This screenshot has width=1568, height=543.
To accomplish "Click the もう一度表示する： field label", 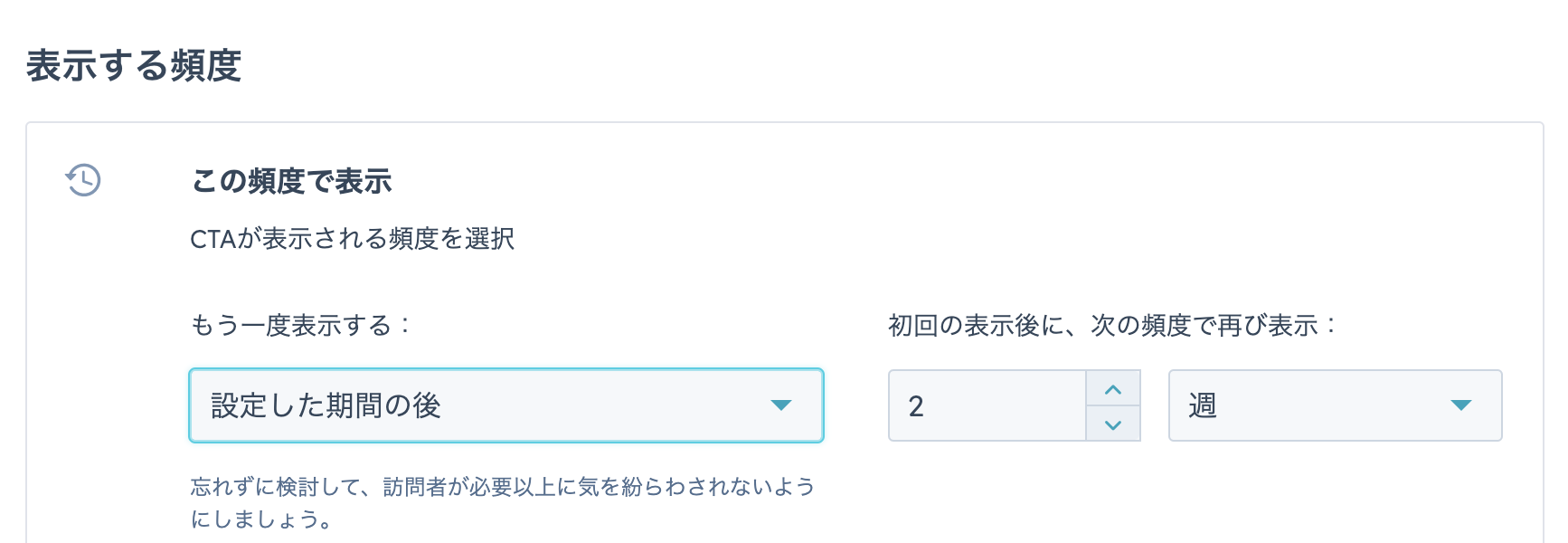I will click(301, 325).
